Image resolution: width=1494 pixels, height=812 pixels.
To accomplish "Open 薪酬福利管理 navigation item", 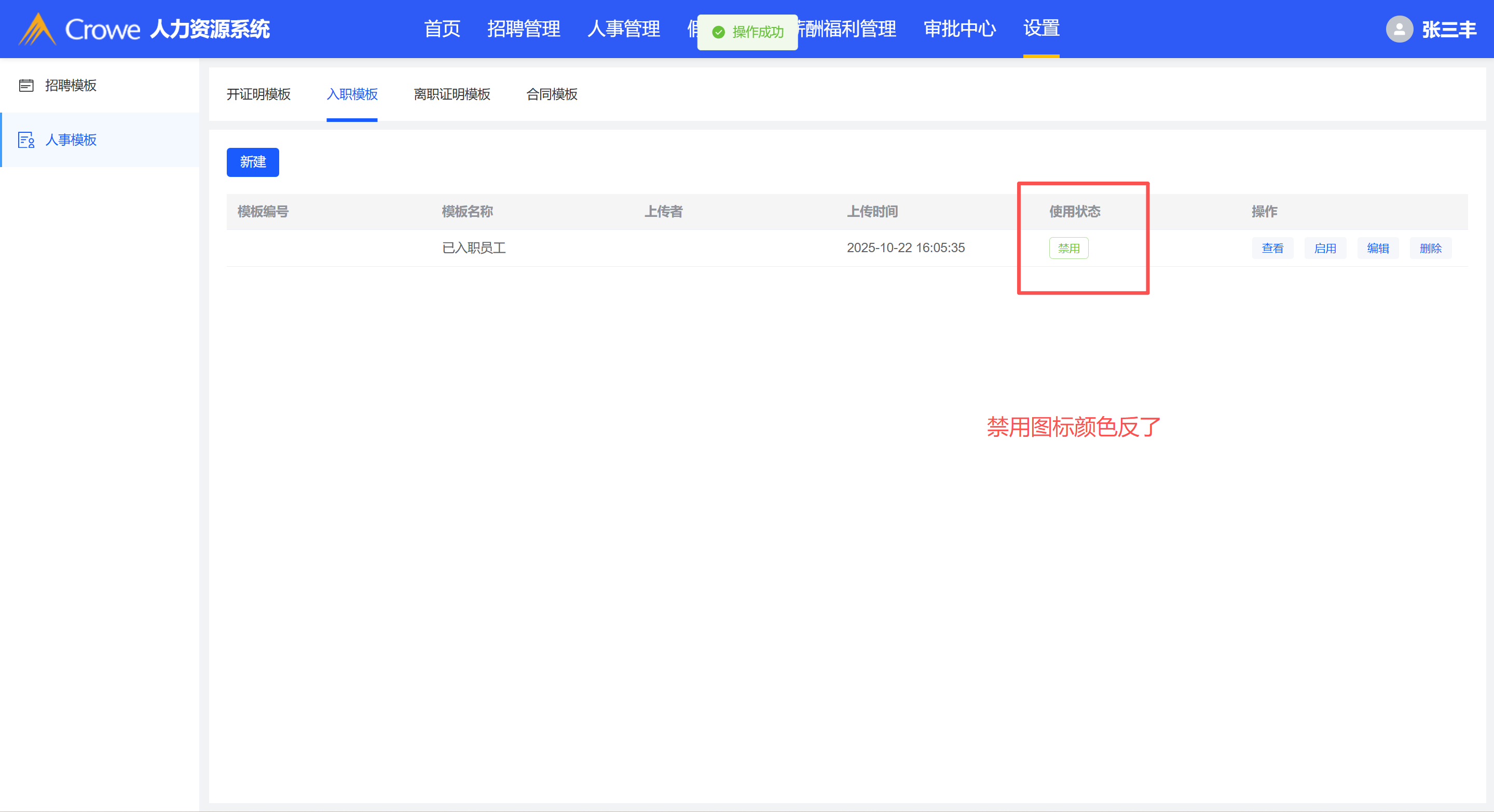I will [x=848, y=29].
